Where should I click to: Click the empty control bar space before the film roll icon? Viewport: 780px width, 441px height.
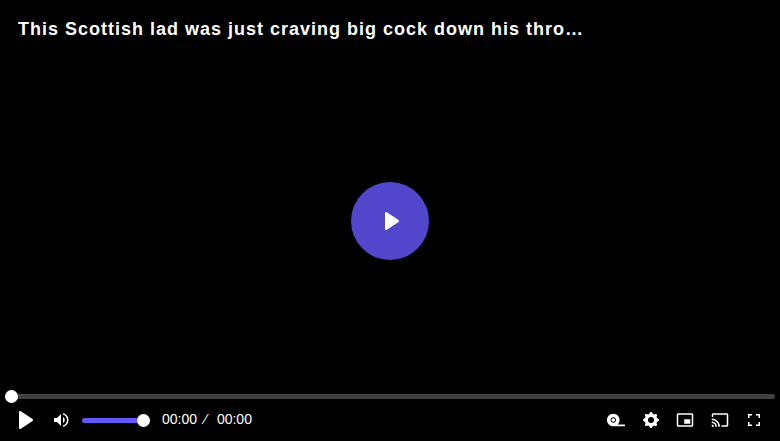point(428,420)
